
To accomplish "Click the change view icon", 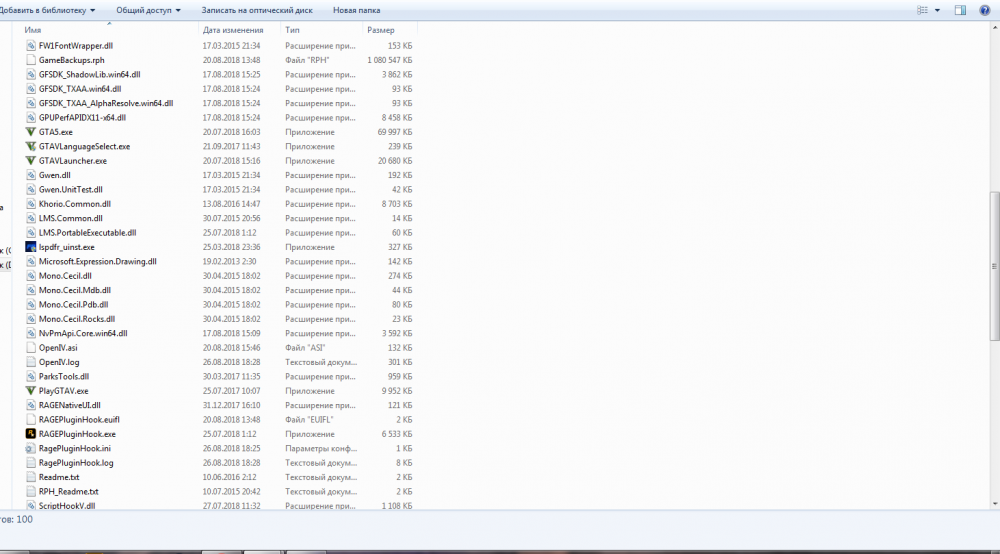I will (x=922, y=10).
